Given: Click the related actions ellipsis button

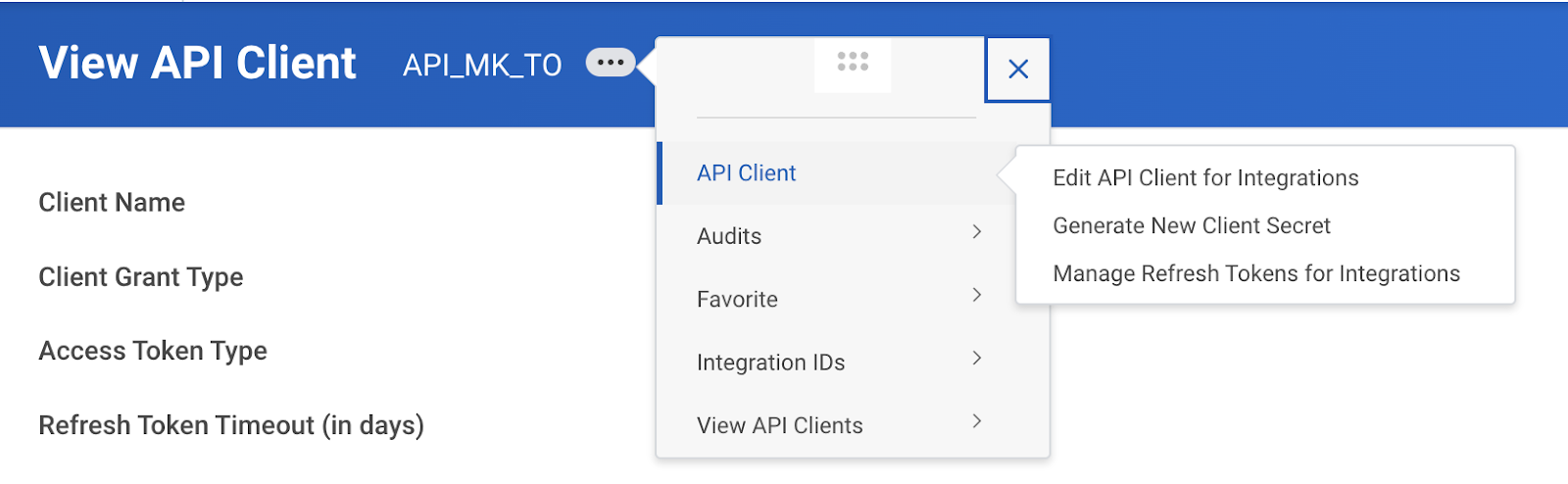Looking at the screenshot, I should tap(610, 63).
